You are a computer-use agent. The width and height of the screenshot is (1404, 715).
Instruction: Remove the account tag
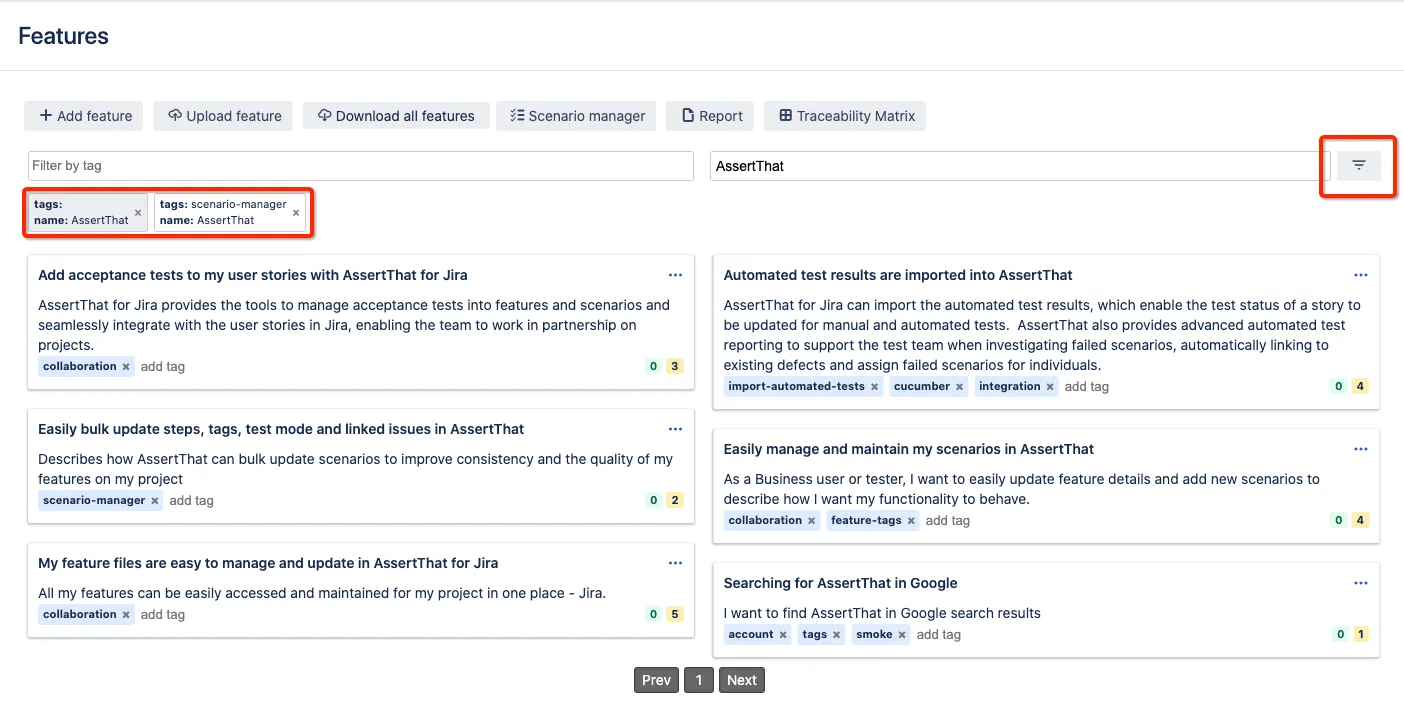(783, 635)
